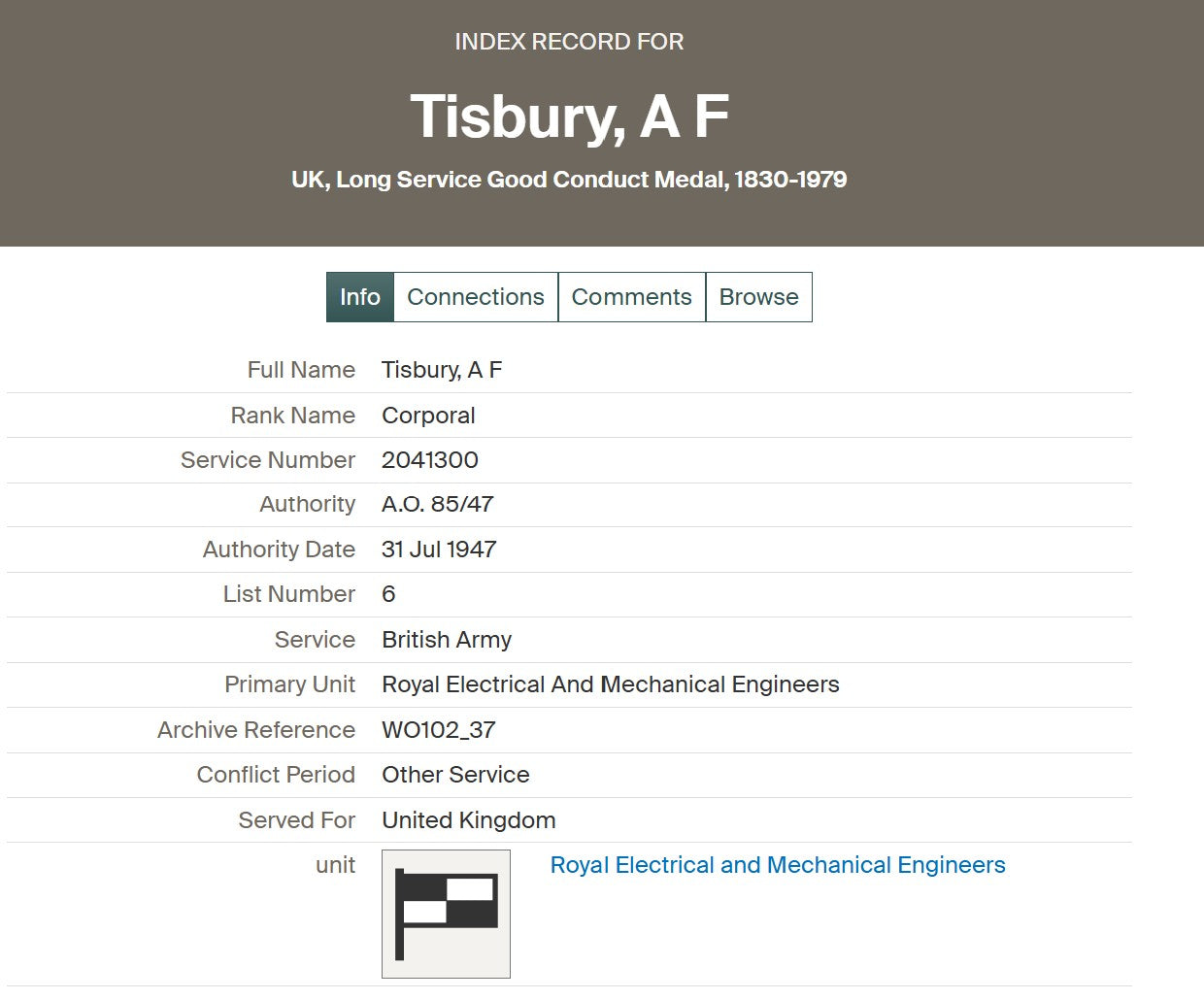The image size is (1204, 1000).
Task: Click the INDEX RECORD FOR header text
Action: 569,42
